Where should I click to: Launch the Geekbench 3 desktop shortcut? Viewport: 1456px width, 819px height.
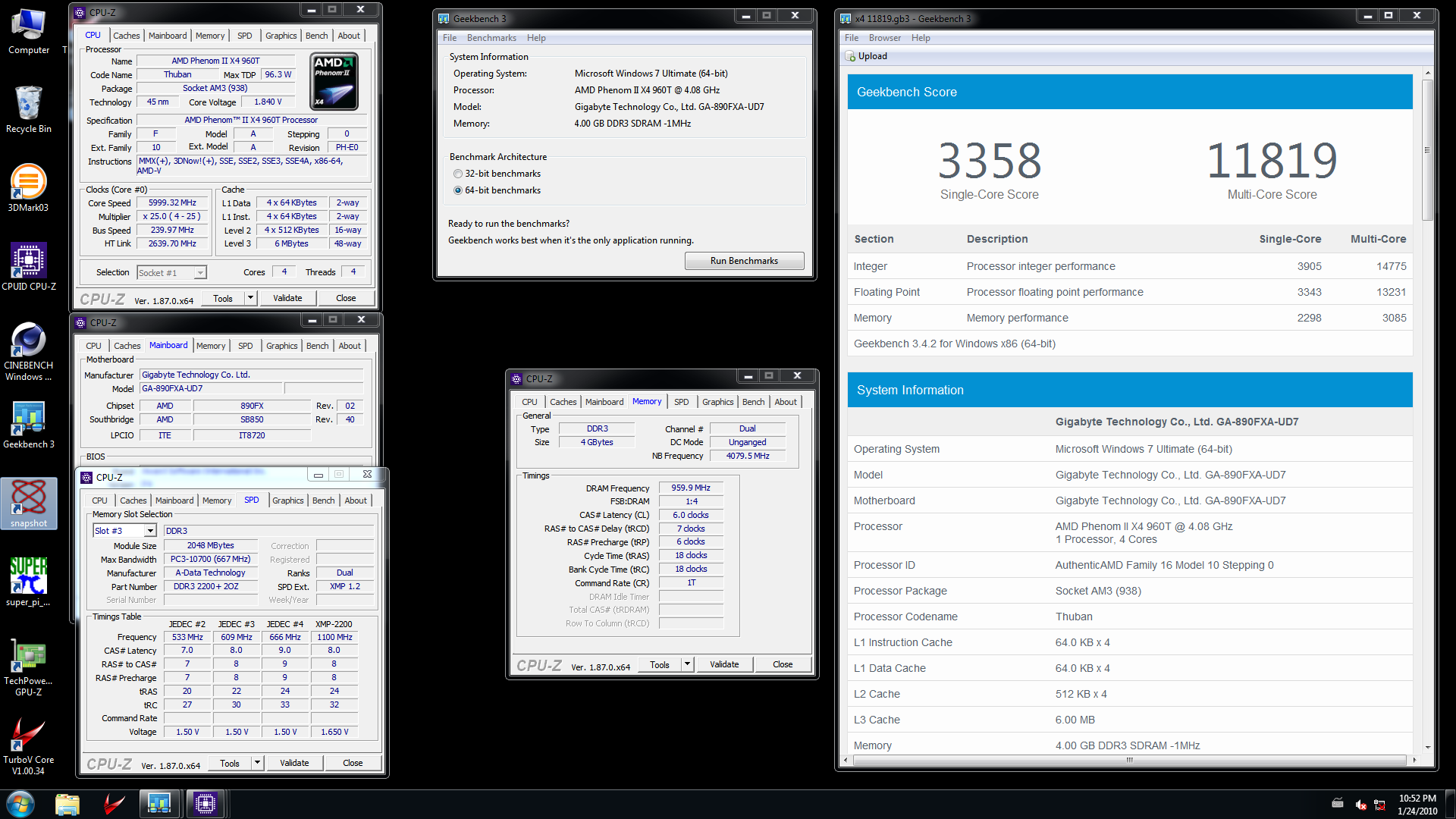29,425
